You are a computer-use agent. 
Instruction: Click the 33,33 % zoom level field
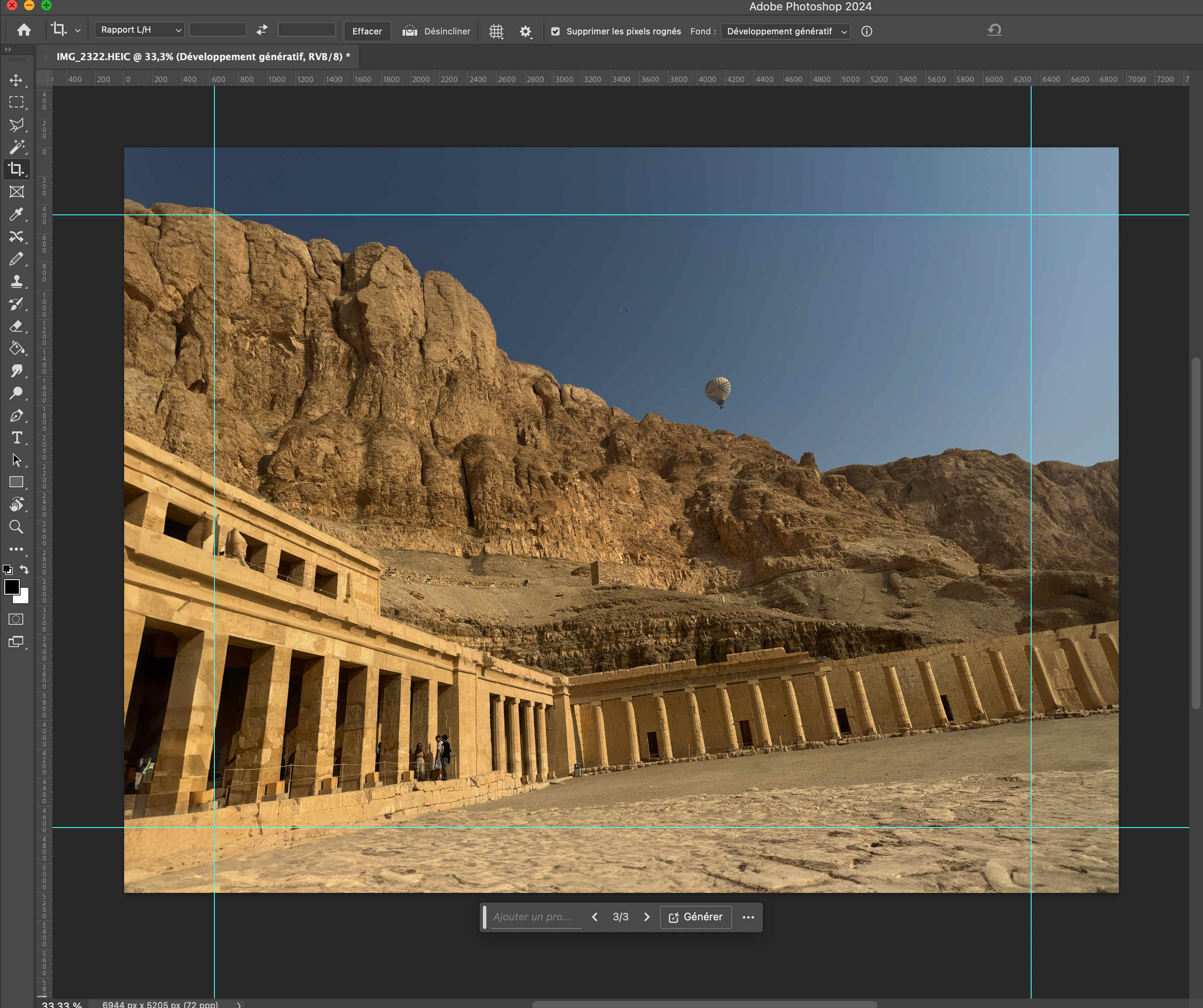(62, 1005)
